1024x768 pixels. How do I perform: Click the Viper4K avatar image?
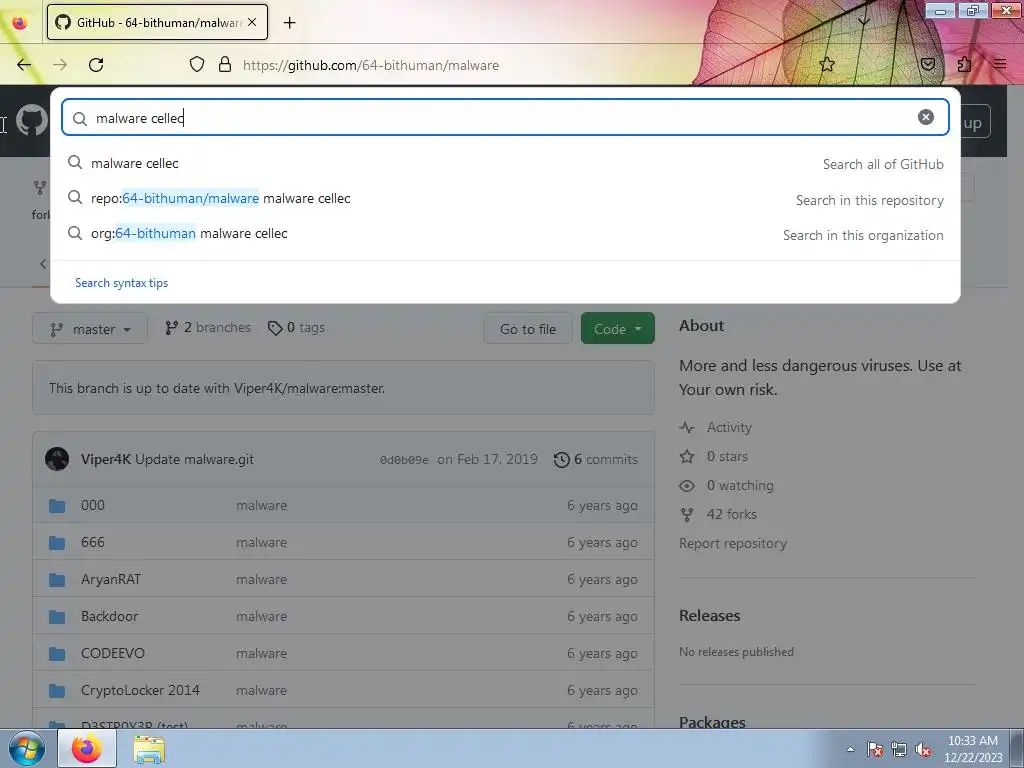tap(57, 459)
